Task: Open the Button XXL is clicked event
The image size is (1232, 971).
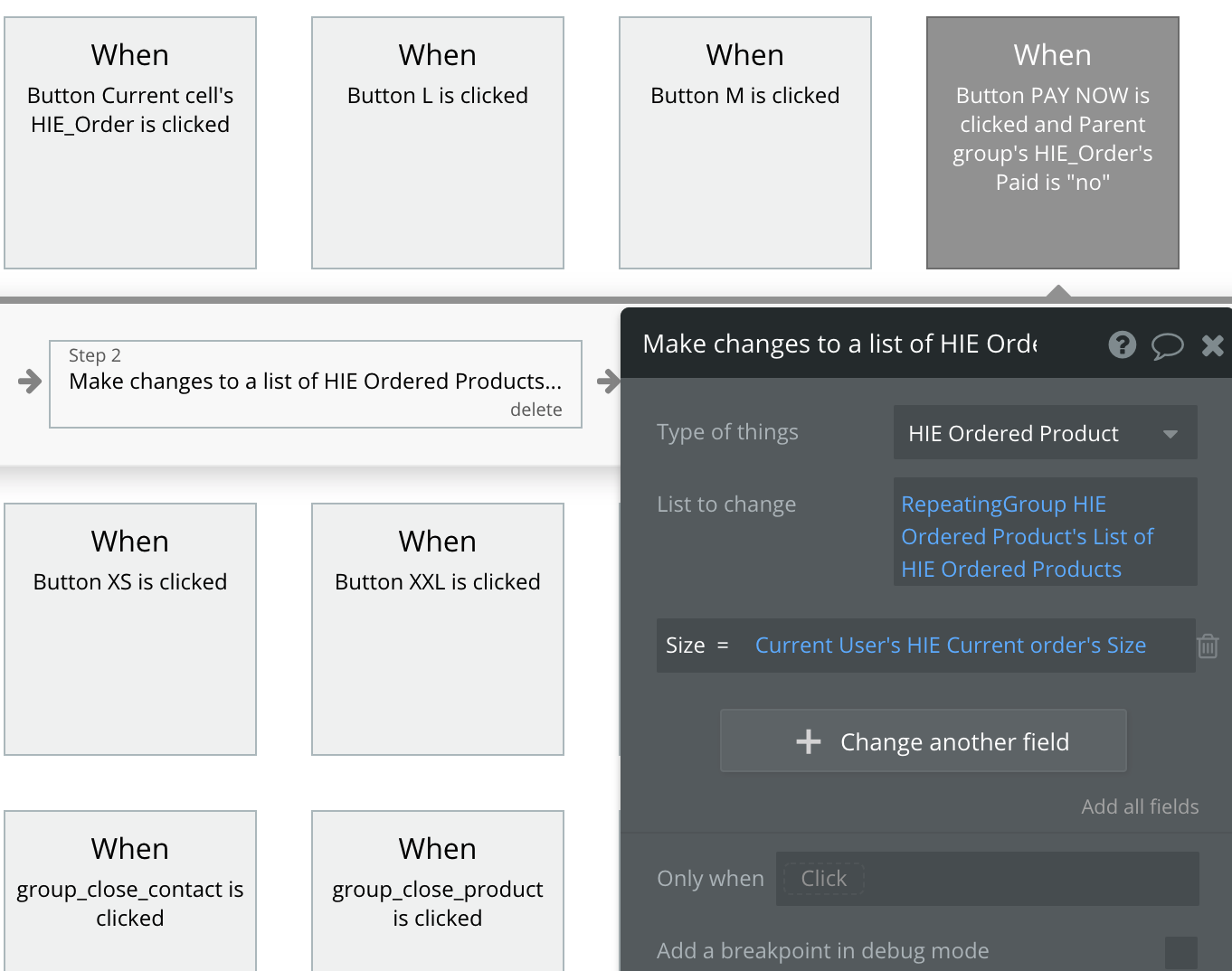Action: pyautogui.click(x=438, y=628)
